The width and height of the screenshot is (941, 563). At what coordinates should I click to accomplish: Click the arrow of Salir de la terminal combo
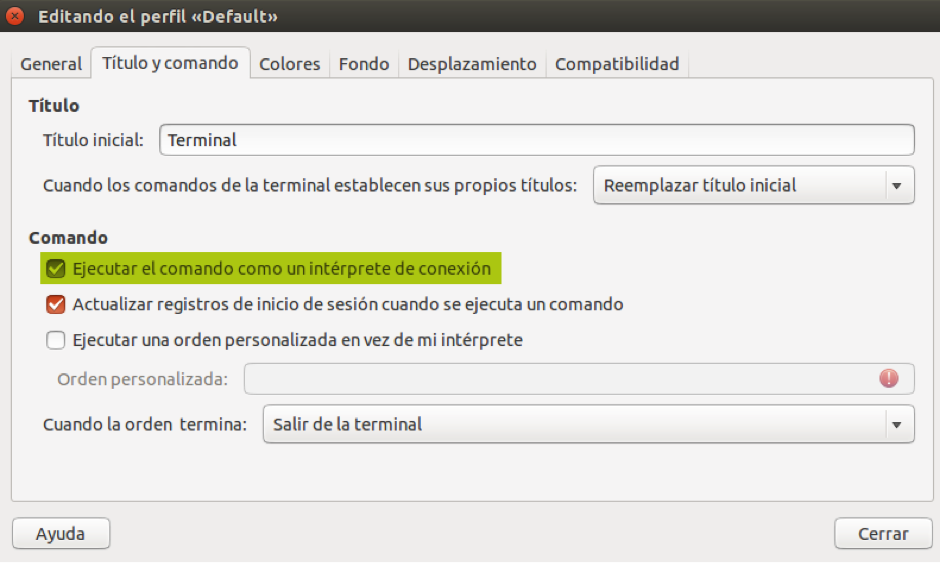[897, 424]
